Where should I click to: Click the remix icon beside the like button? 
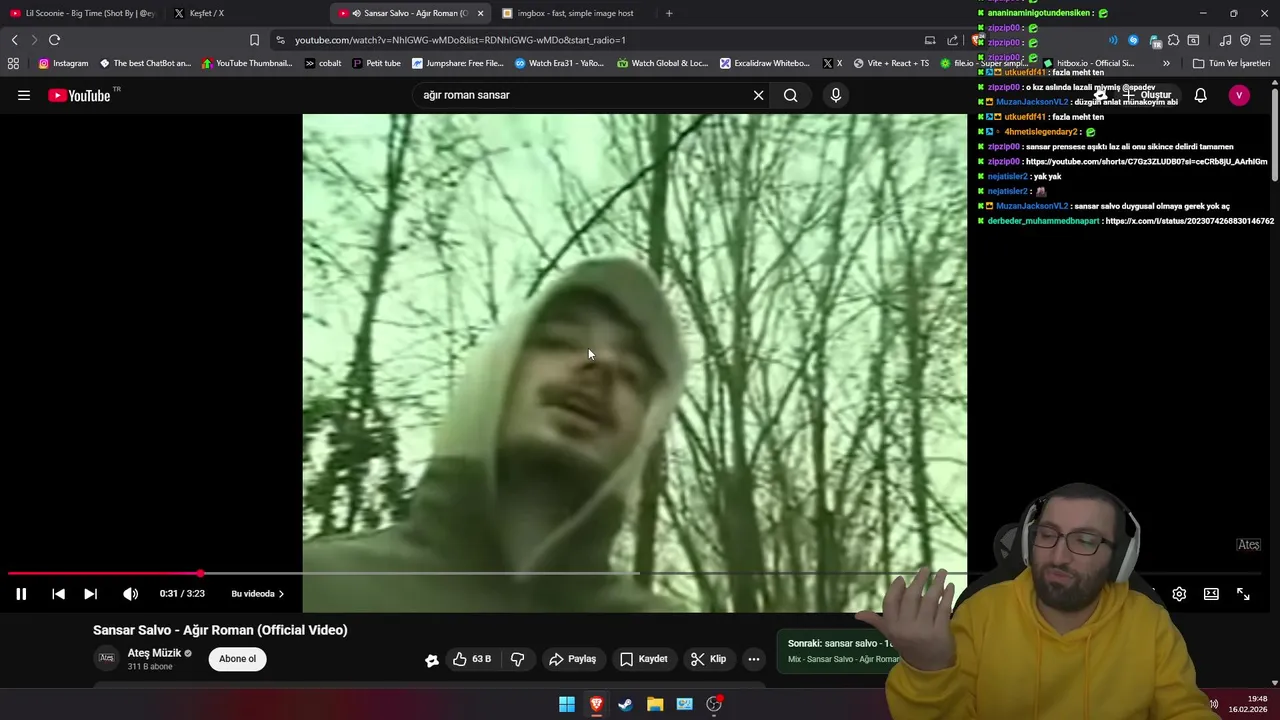click(x=431, y=660)
